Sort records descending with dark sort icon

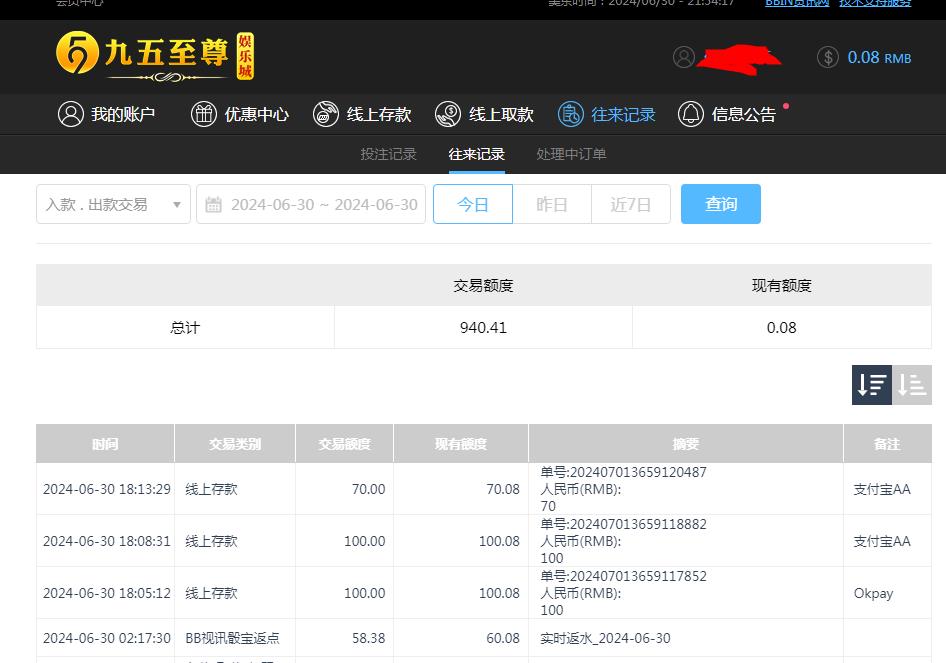[871, 384]
